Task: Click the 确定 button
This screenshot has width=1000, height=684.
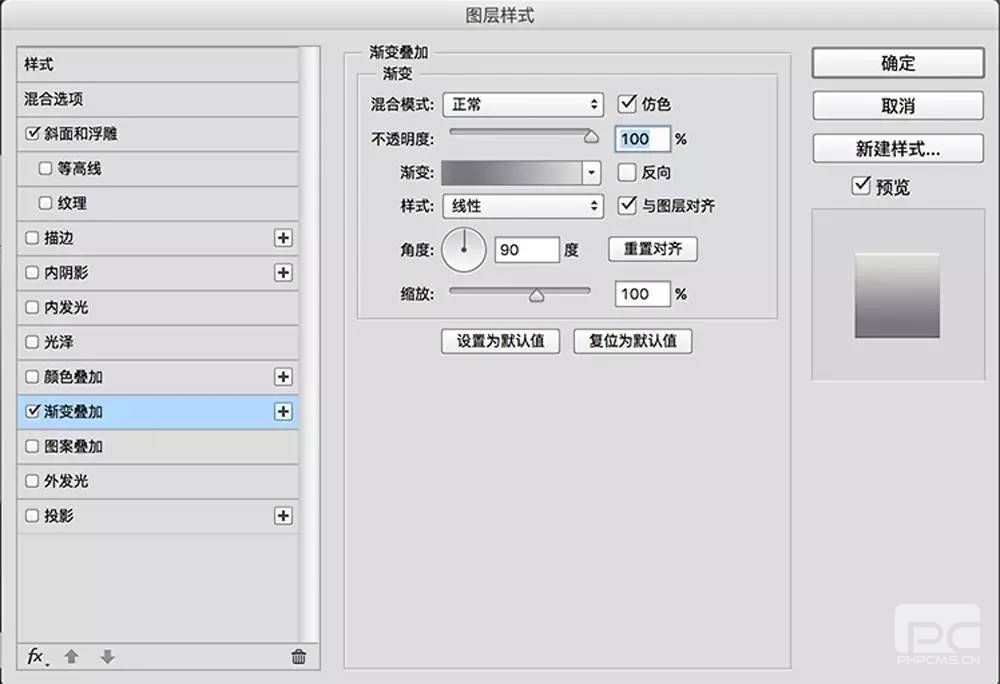Action: coord(898,63)
